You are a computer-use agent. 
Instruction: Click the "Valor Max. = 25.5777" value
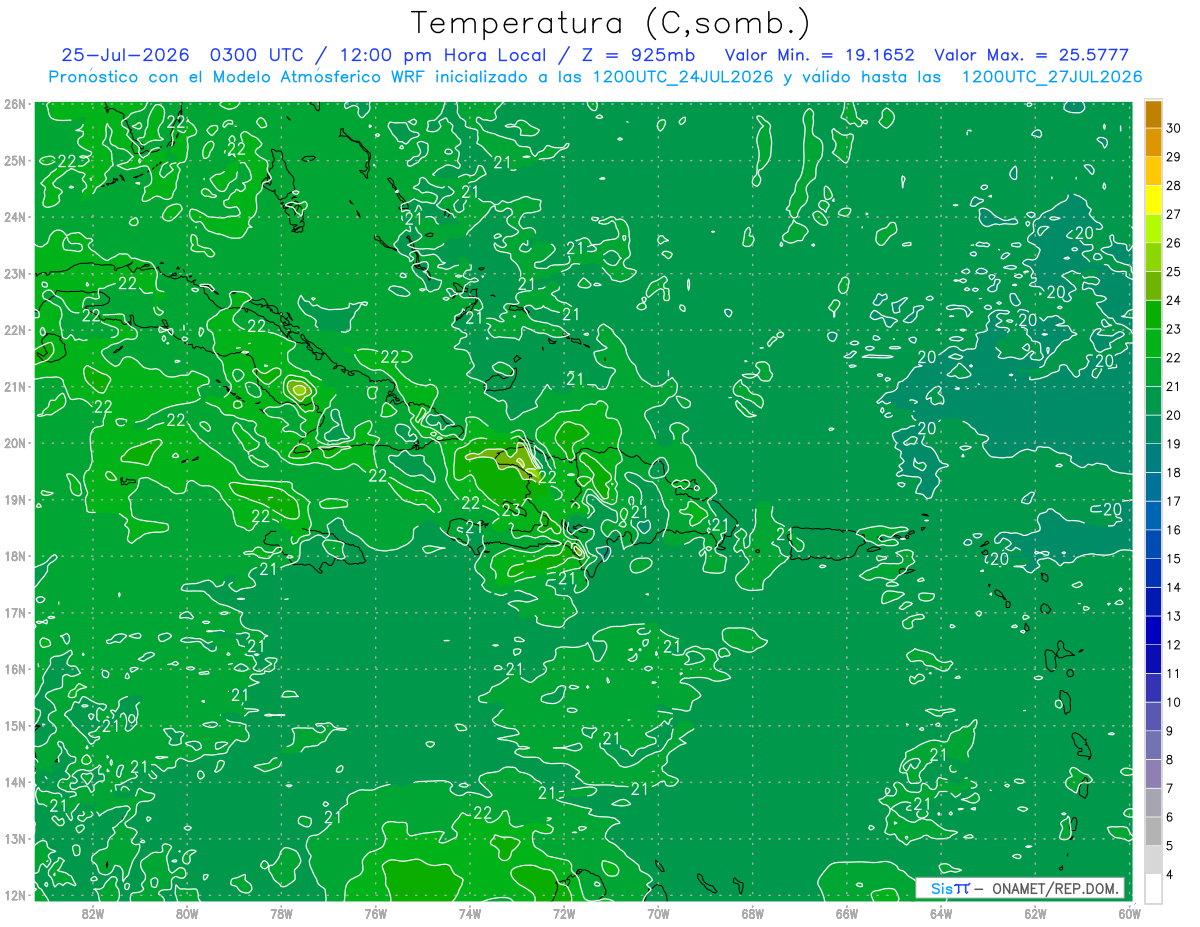(1031, 55)
